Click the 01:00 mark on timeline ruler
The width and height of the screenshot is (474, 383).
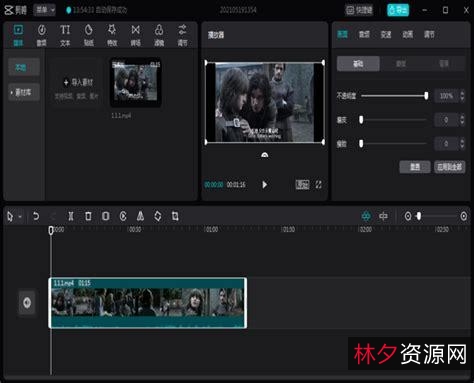211,229
